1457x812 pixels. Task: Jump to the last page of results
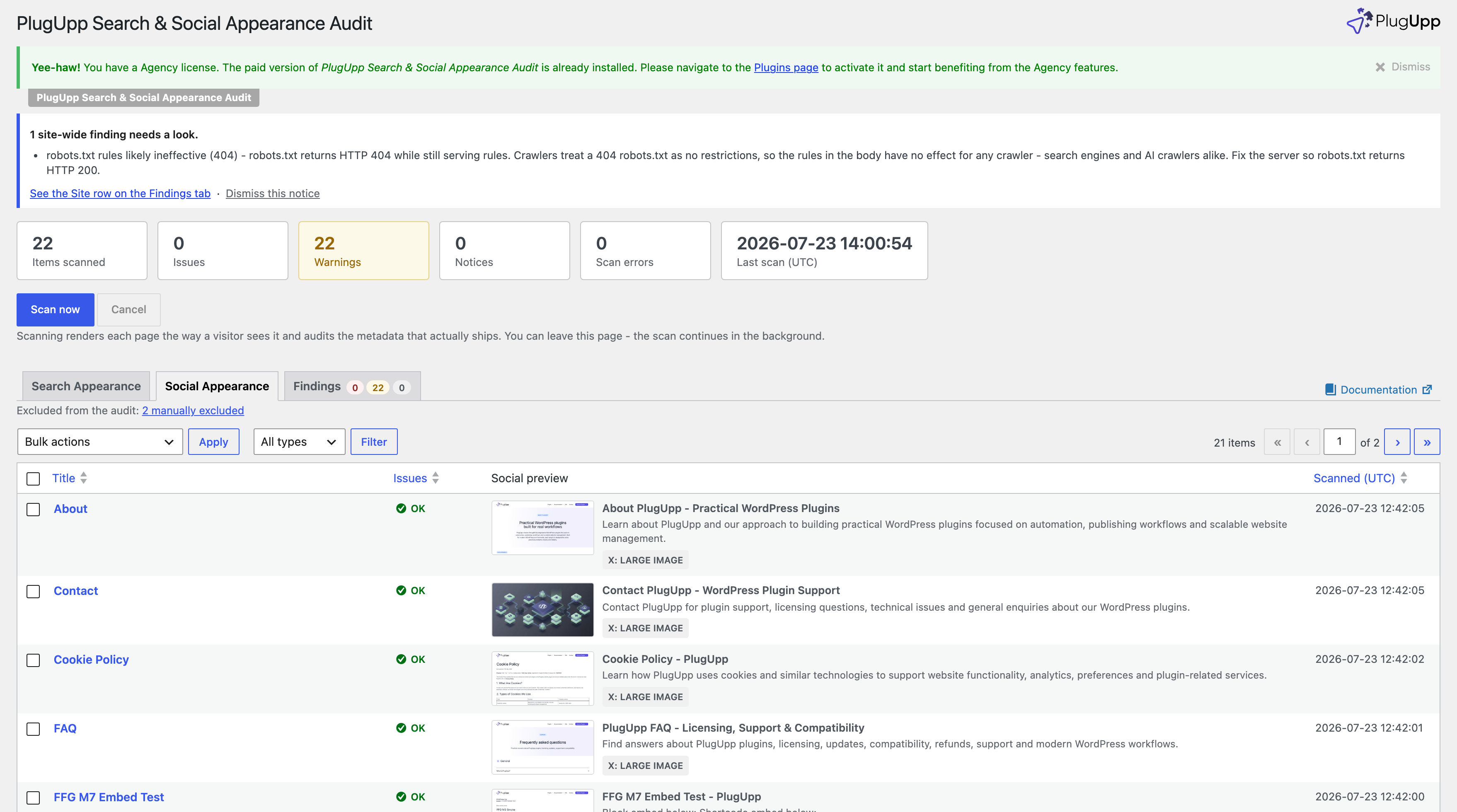tap(1427, 442)
